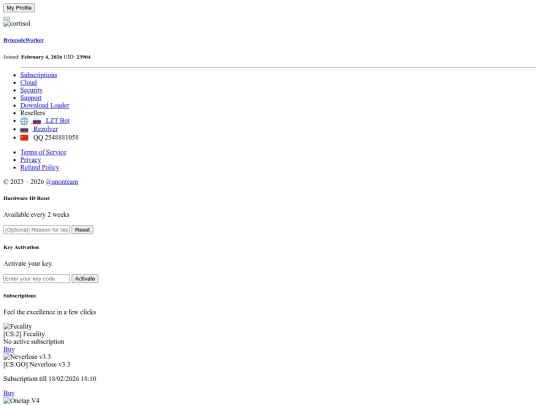Select the Resellers list heading text

pyautogui.click(x=33, y=113)
